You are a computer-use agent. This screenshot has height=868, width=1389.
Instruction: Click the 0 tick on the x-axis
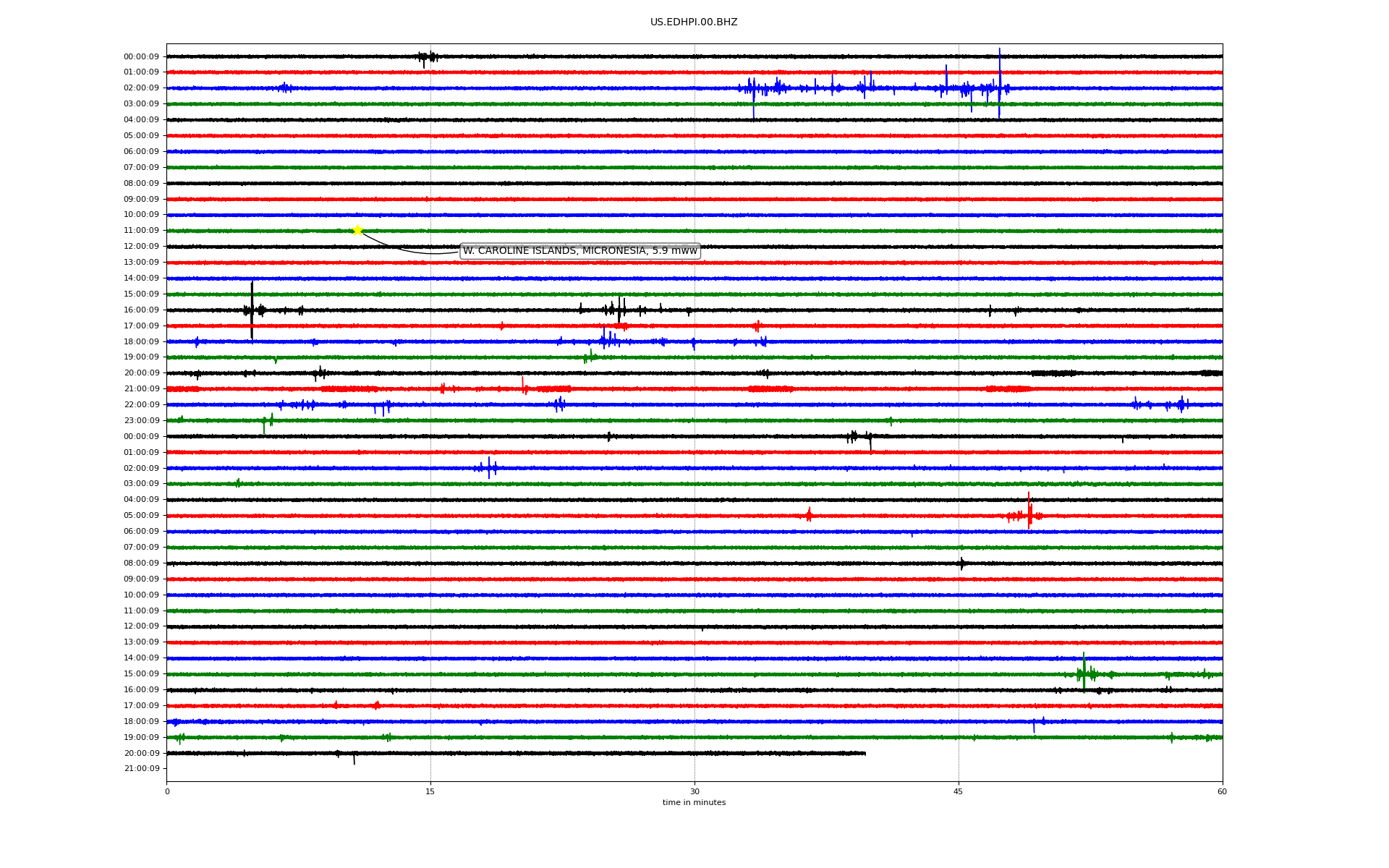tap(167, 791)
